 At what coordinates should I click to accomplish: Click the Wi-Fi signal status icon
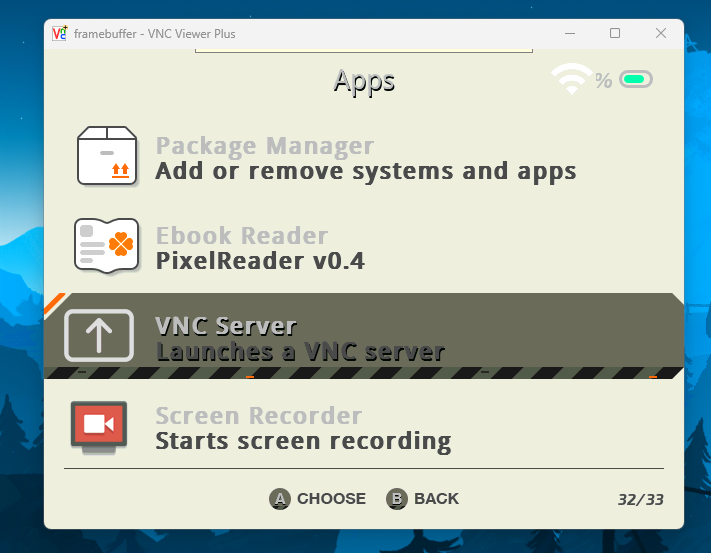coord(572,79)
